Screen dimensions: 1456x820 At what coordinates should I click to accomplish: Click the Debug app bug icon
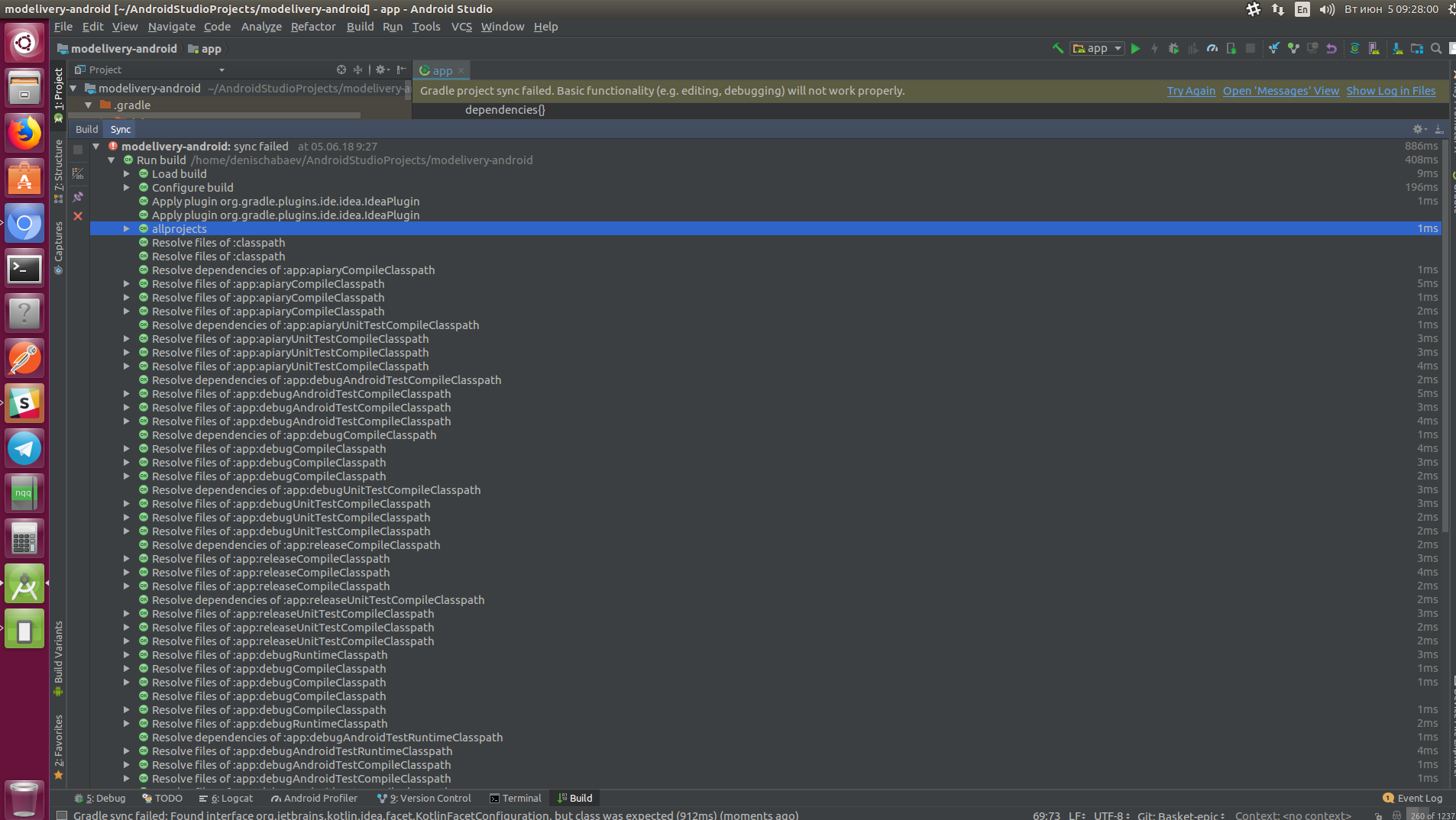pyautogui.click(x=1173, y=48)
